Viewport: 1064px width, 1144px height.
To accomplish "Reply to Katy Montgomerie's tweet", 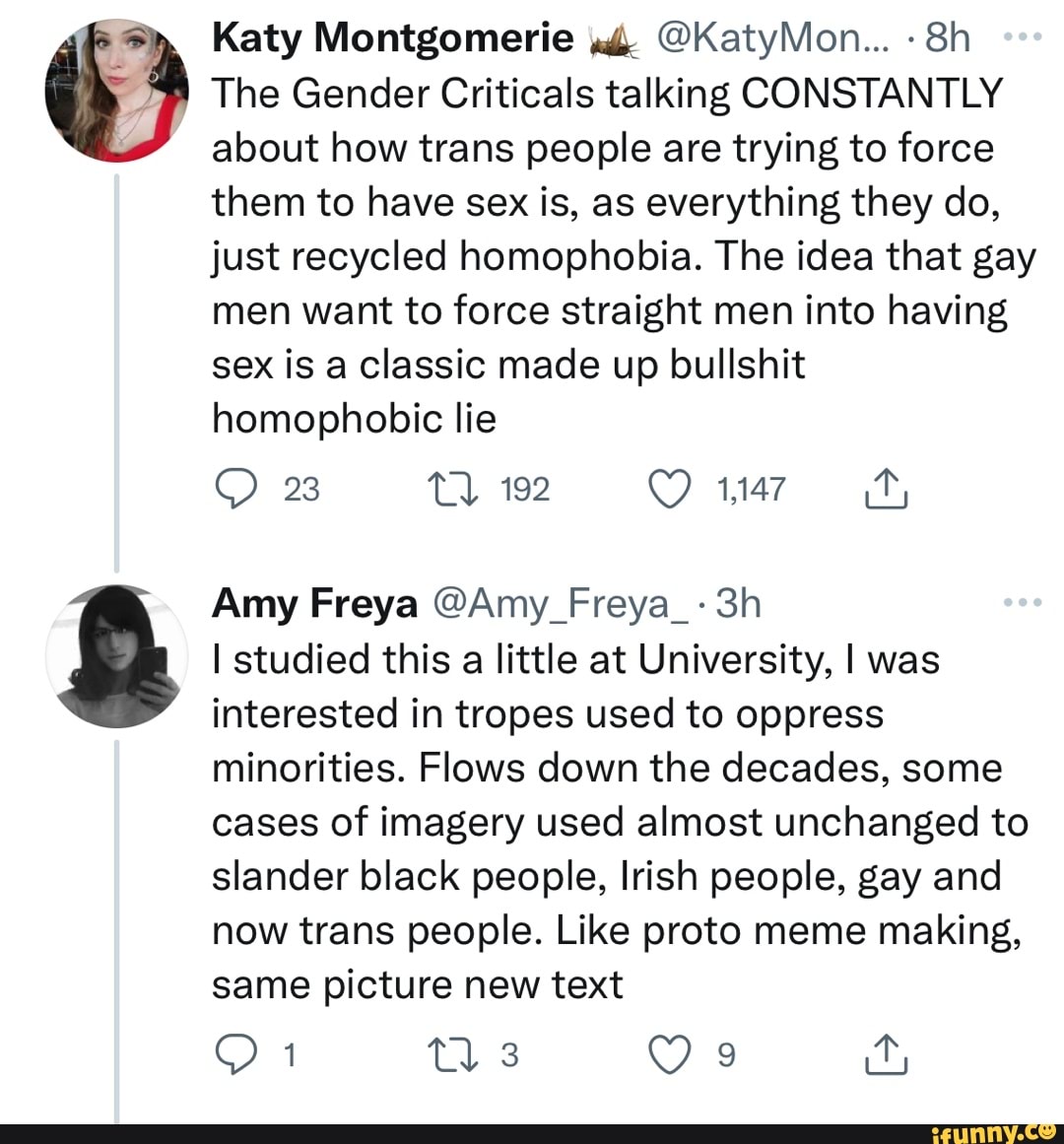I will tap(236, 490).
